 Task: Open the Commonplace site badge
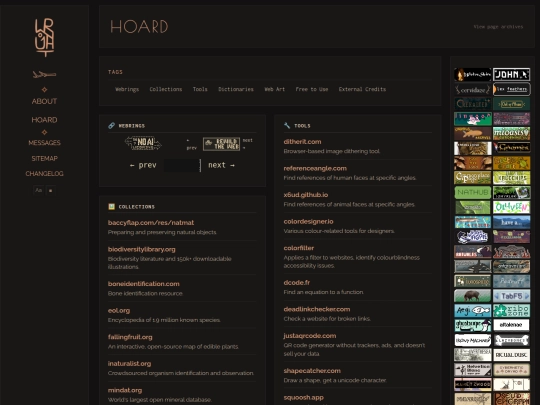point(472,178)
